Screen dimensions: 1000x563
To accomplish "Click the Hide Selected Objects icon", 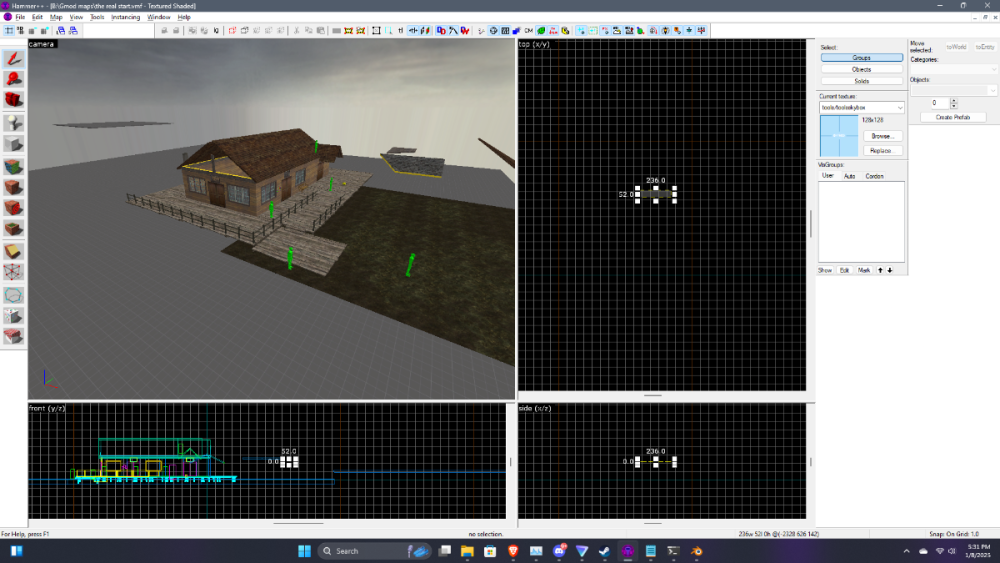I will point(232,31).
